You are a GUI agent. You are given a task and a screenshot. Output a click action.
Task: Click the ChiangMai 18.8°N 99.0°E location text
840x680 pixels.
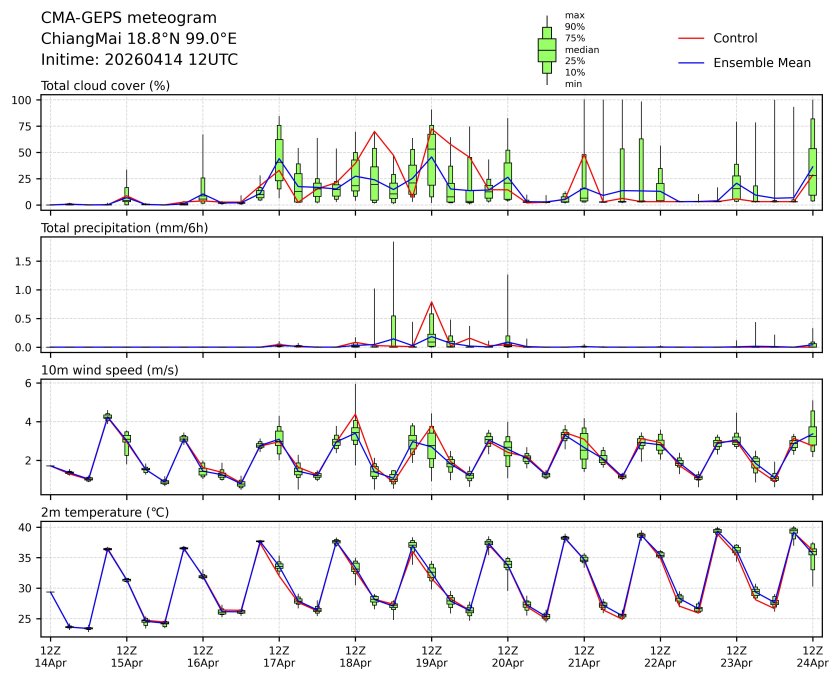tap(139, 39)
